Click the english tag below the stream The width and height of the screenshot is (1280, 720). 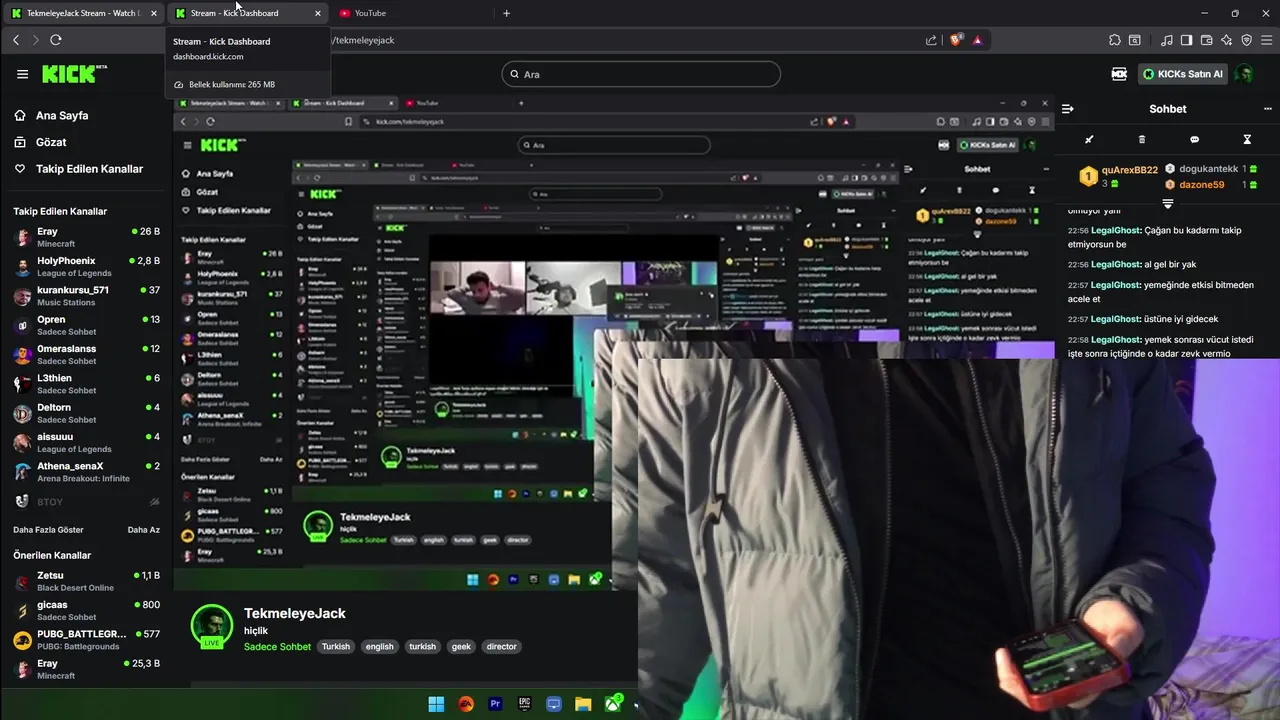(x=379, y=647)
